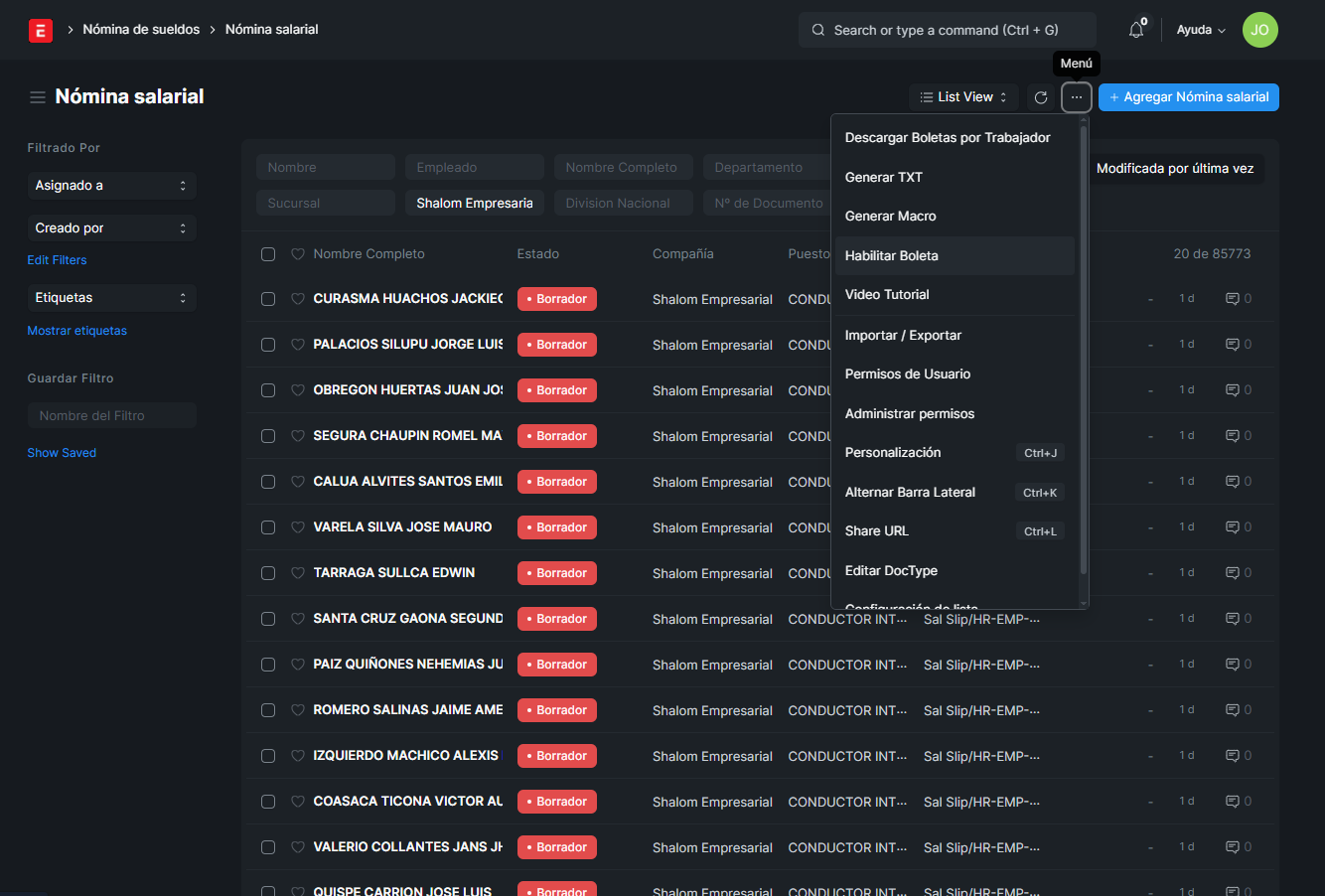Viewport: 1325px width, 896px height.
Task: Open the notifications bell
Action: (1136, 30)
